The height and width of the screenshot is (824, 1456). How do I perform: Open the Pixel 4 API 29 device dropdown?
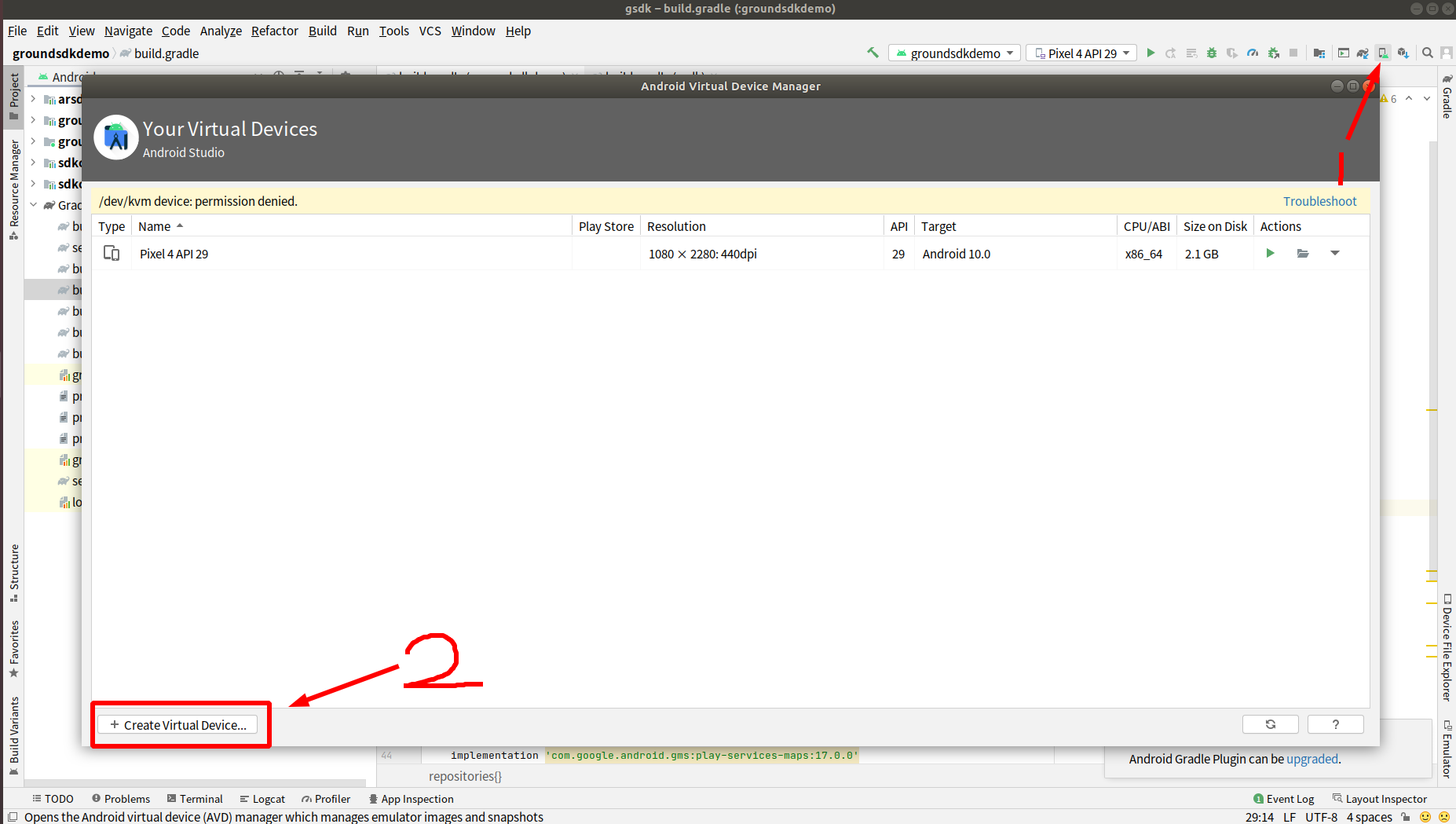(1081, 53)
